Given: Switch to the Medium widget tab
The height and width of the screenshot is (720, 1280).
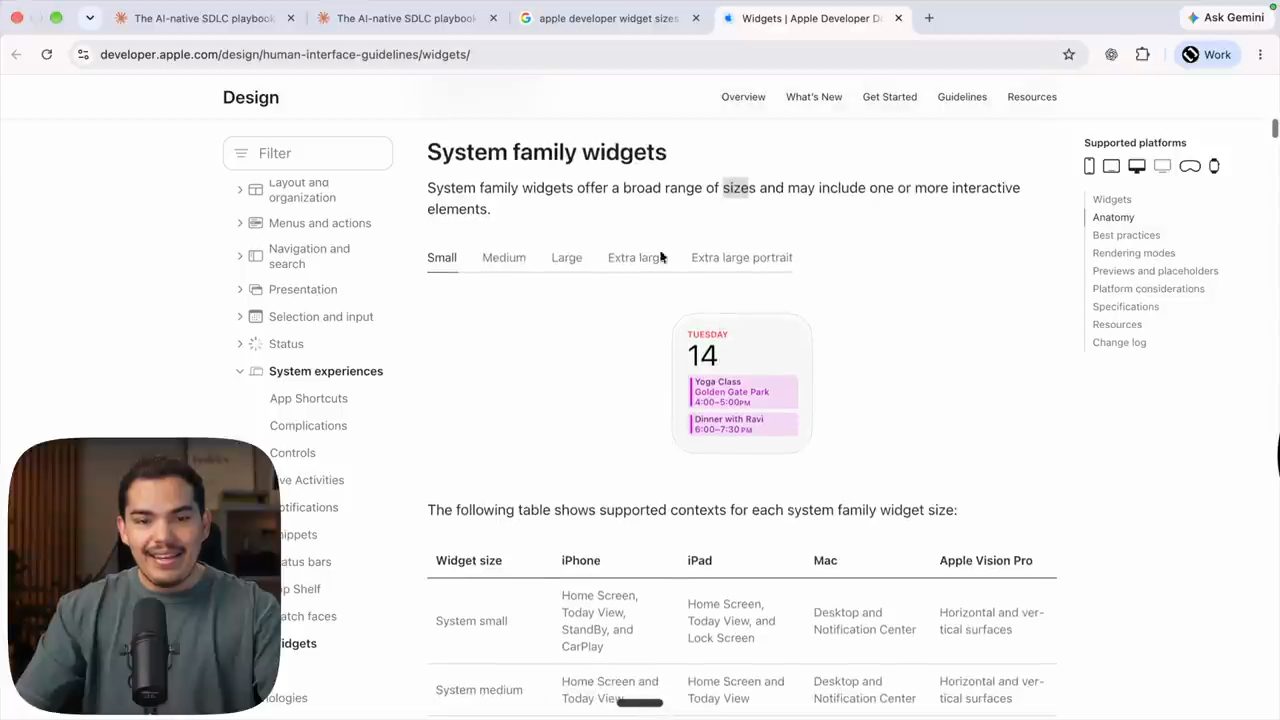Looking at the screenshot, I should coord(504,257).
